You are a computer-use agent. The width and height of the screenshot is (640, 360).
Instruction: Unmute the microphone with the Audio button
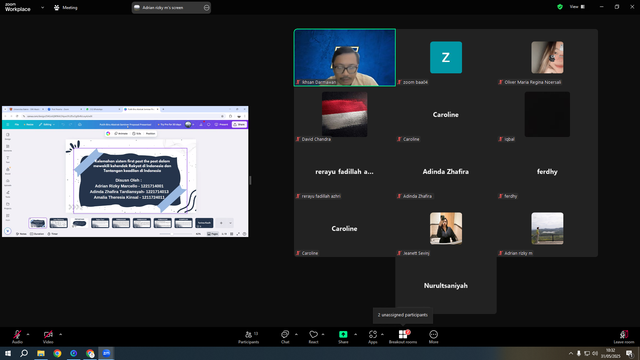17,337
